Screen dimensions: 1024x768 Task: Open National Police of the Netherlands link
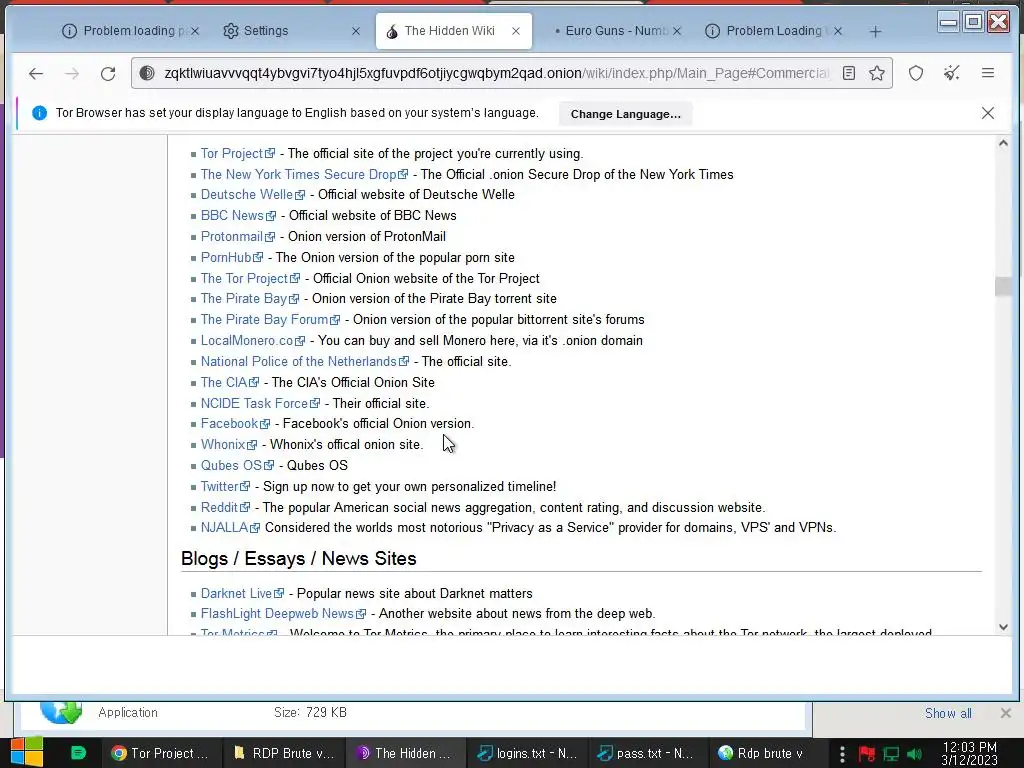point(305,361)
